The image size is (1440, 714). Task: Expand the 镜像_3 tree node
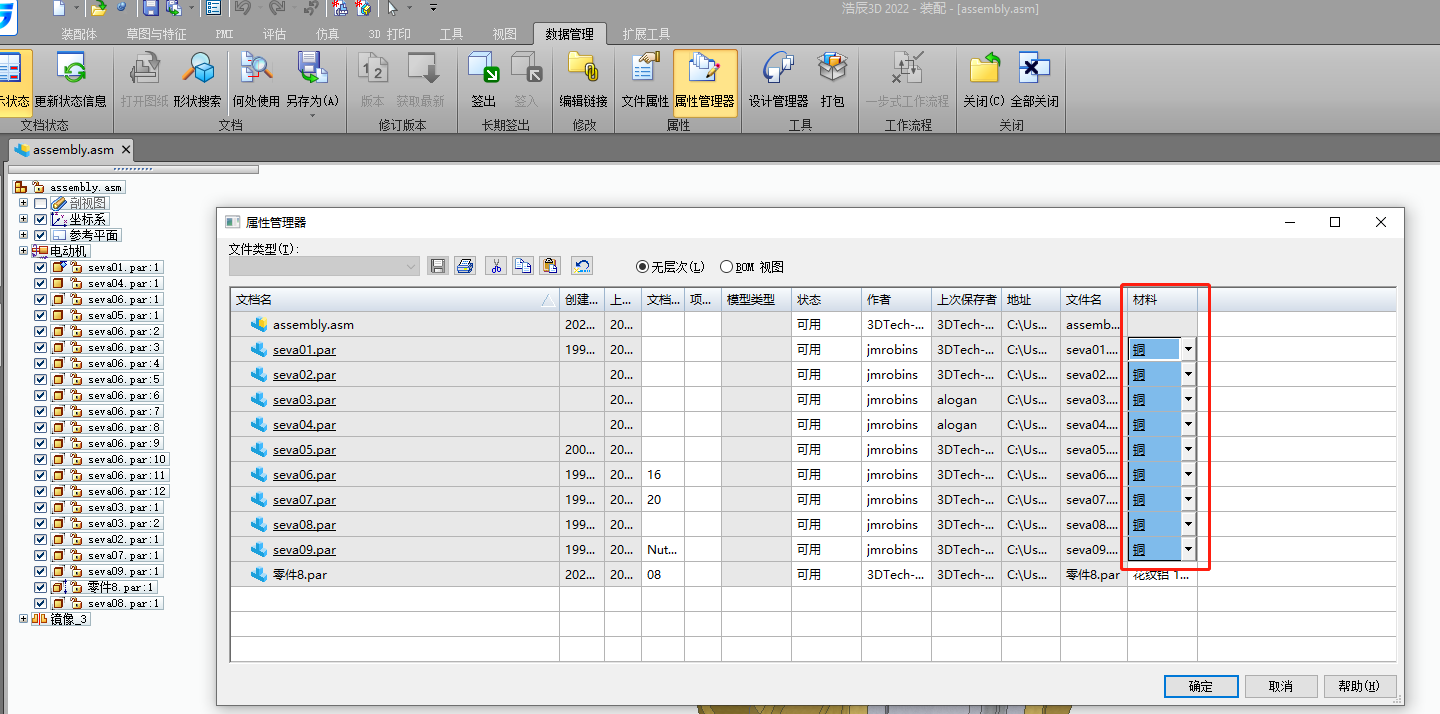tap(23, 619)
